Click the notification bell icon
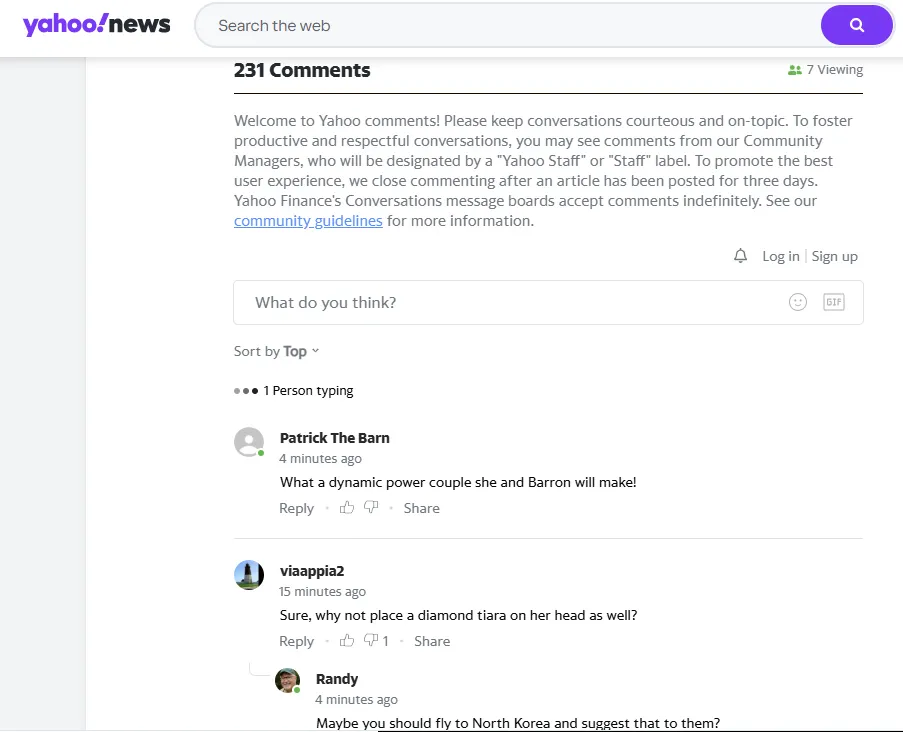903x732 pixels. [740, 256]
